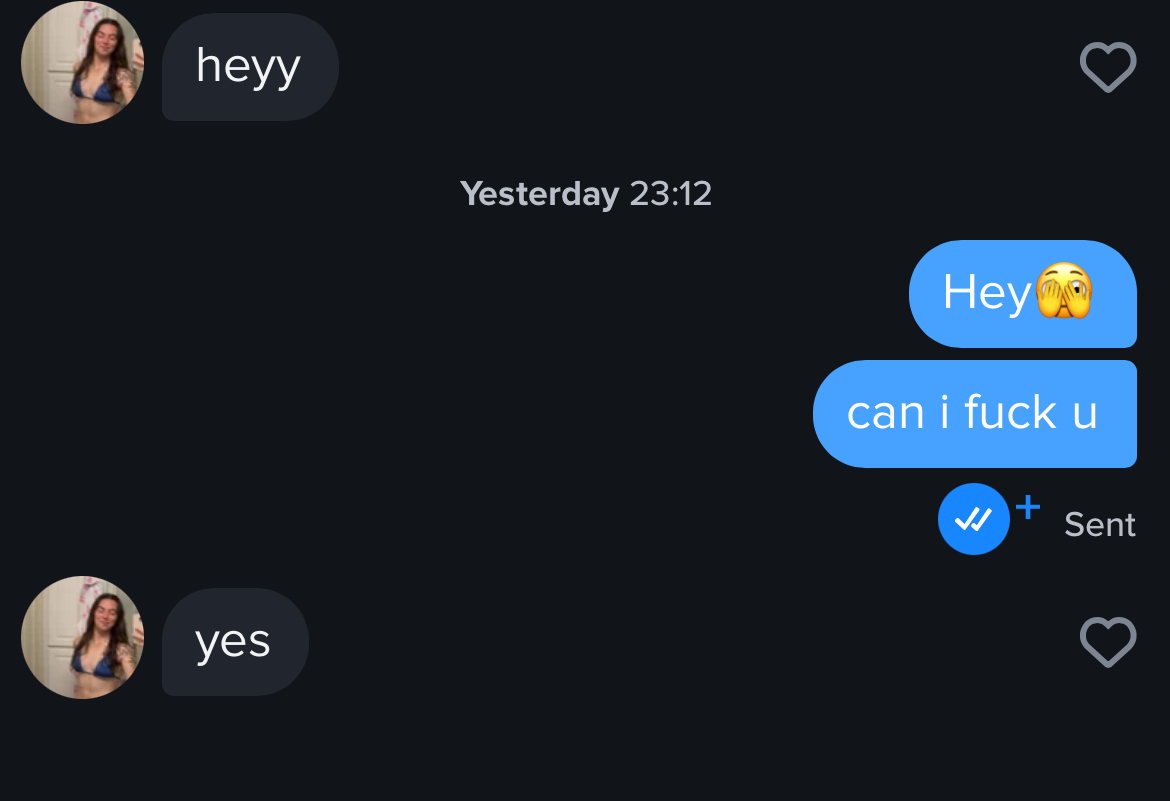Click the face-covering hands emoji
The height and width of the screenshot is (801, 1170).
1064,291
